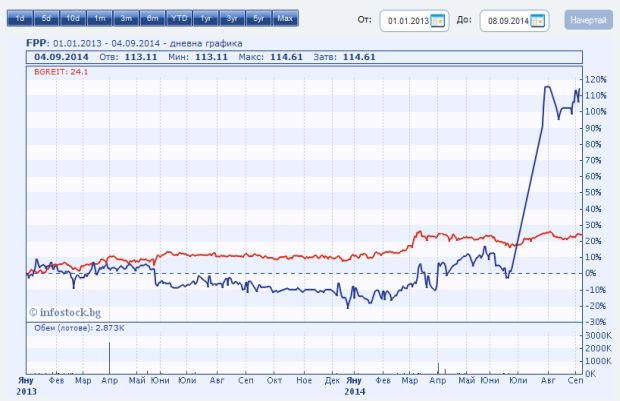
Task: Click the Макс: 114.61 maximum value
Action: click(x=270, y=57)
